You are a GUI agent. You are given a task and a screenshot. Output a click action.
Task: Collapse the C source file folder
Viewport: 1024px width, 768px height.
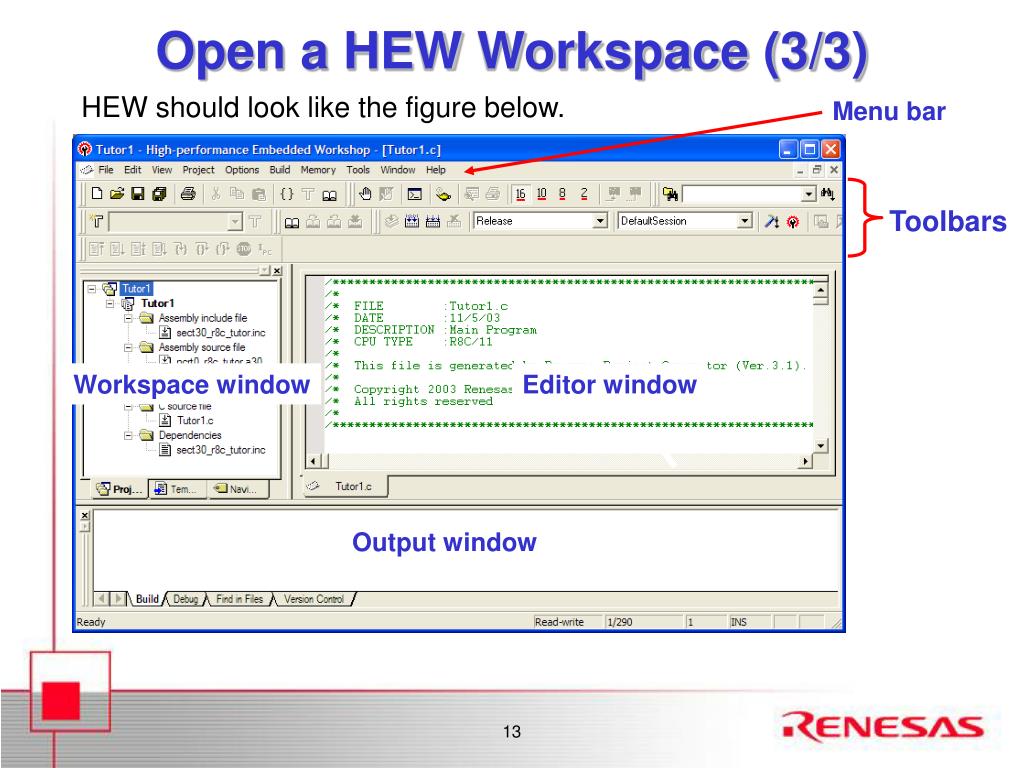pyautogui.click(x=128, y=406)
